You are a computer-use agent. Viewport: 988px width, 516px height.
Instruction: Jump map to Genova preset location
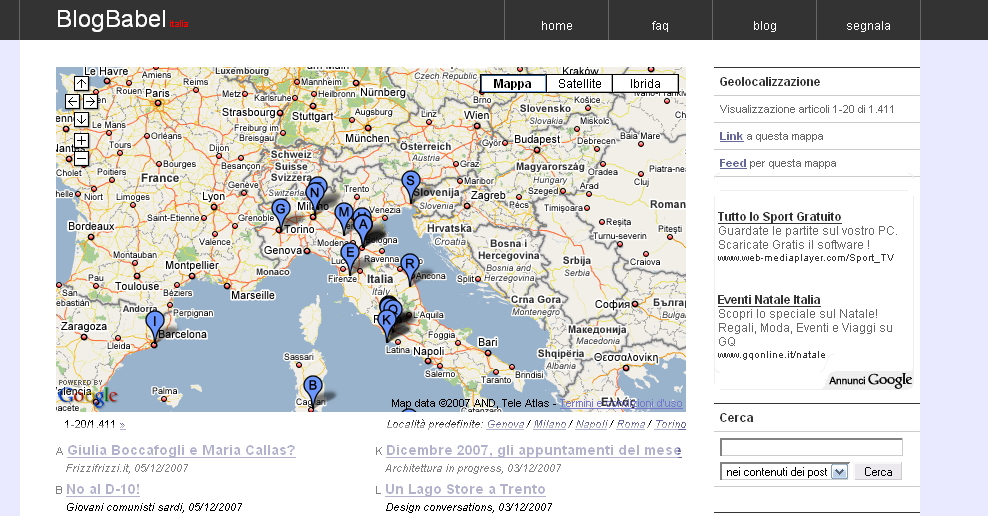pos(505,424)
